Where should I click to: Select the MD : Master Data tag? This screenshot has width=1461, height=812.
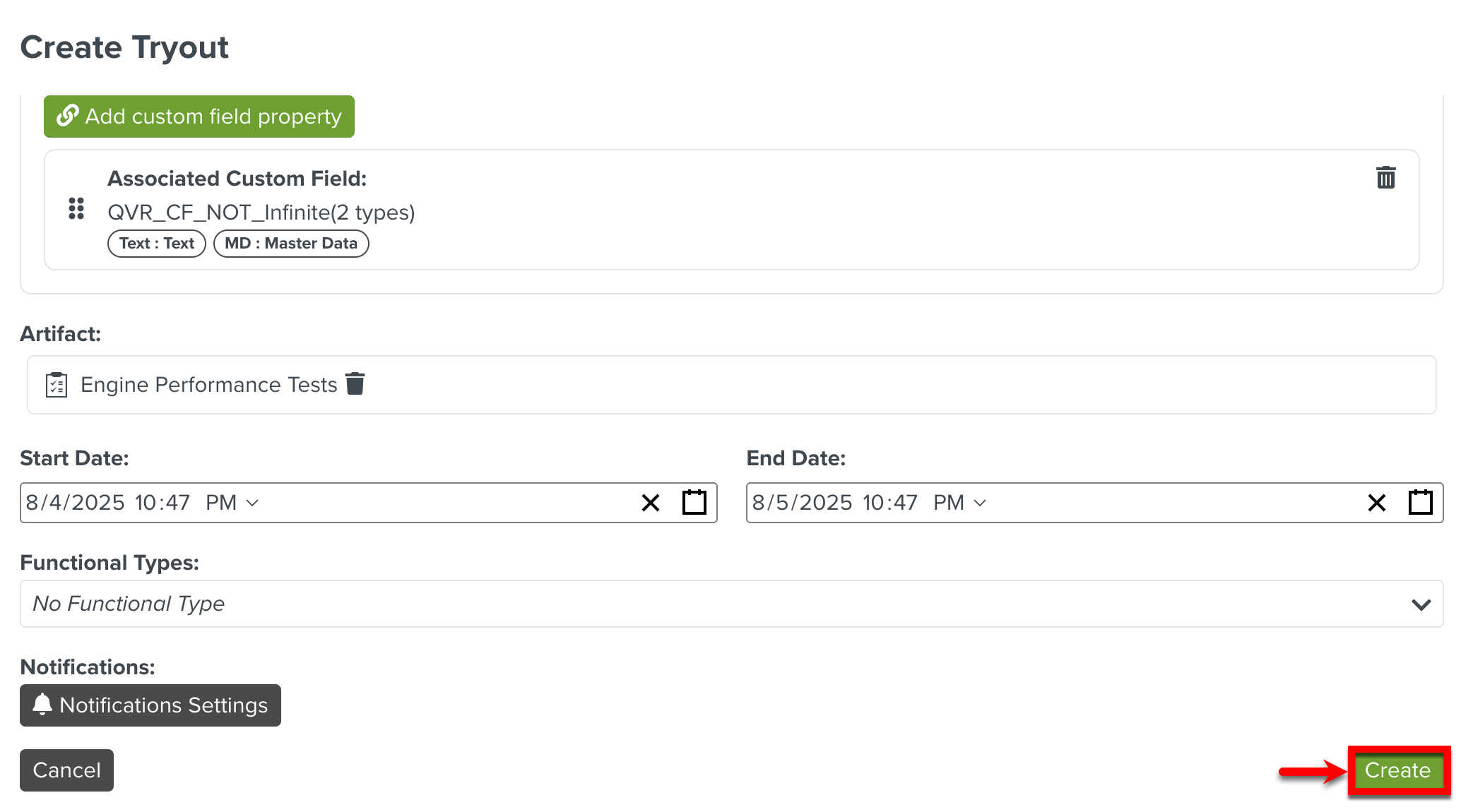tap(291, 244)
